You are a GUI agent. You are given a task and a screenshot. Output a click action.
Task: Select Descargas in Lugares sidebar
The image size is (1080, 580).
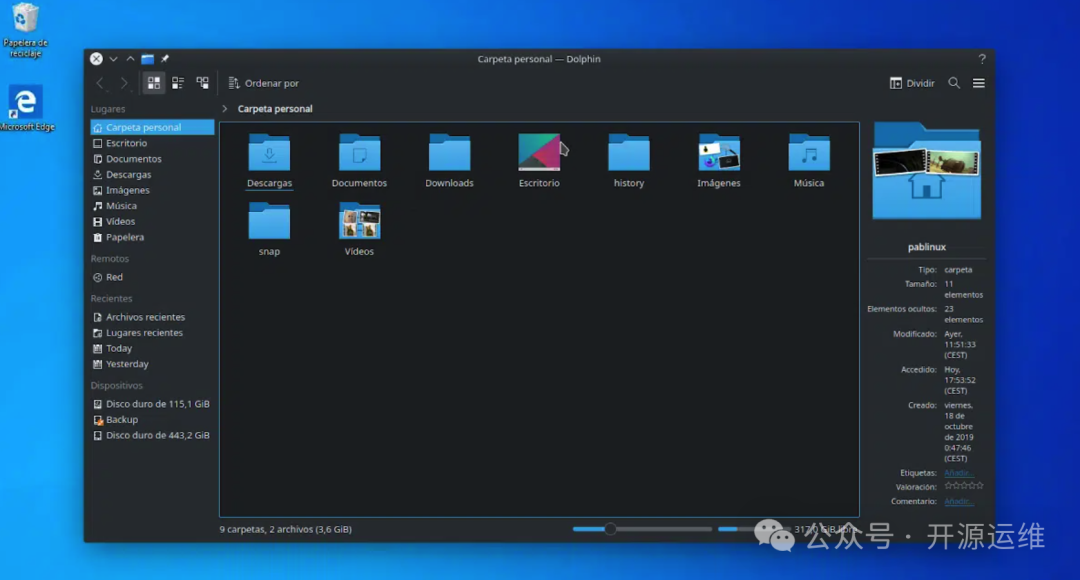128,175
